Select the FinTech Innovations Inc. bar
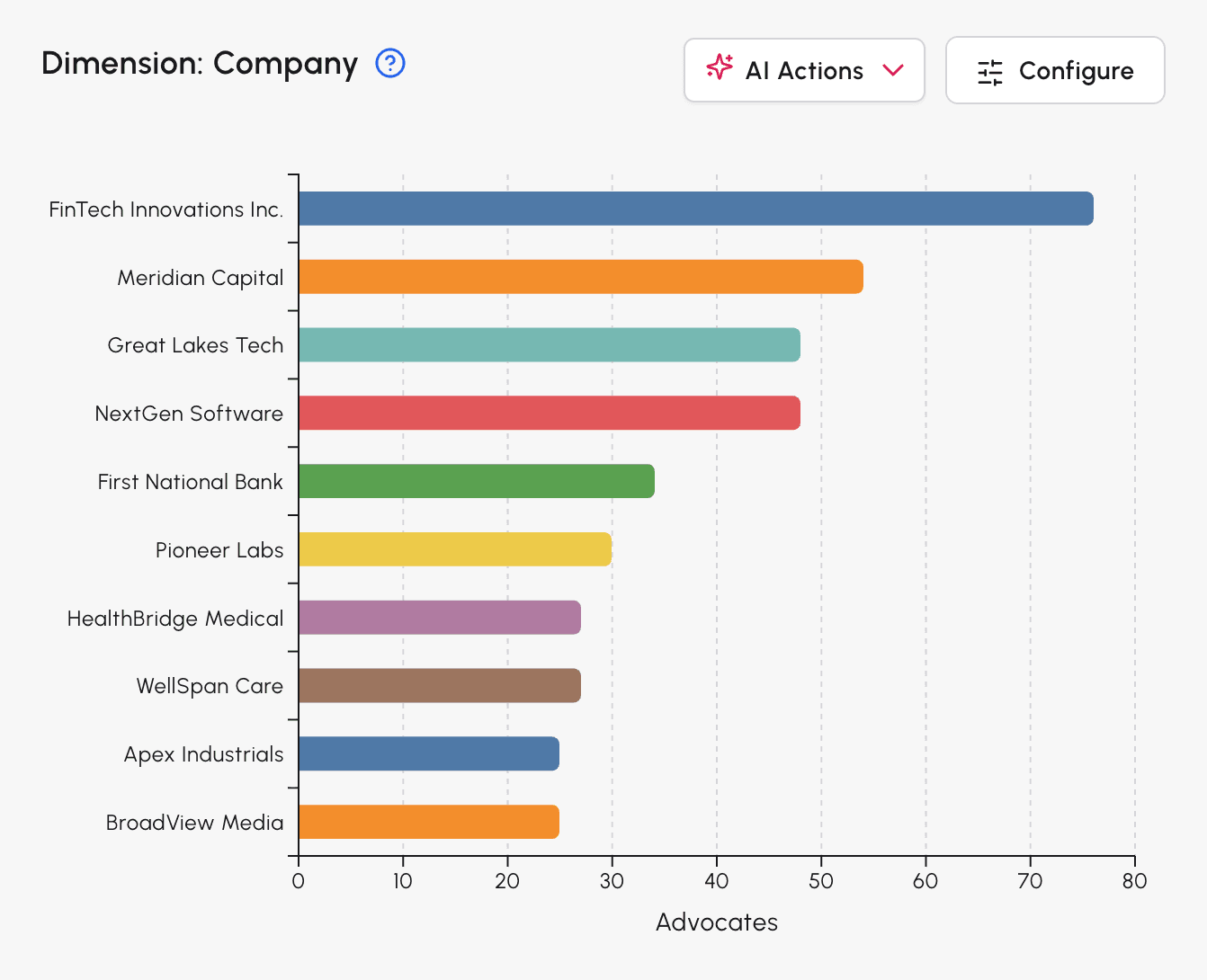The height and width of the screenshot is (980, 1207). [696, 209]
